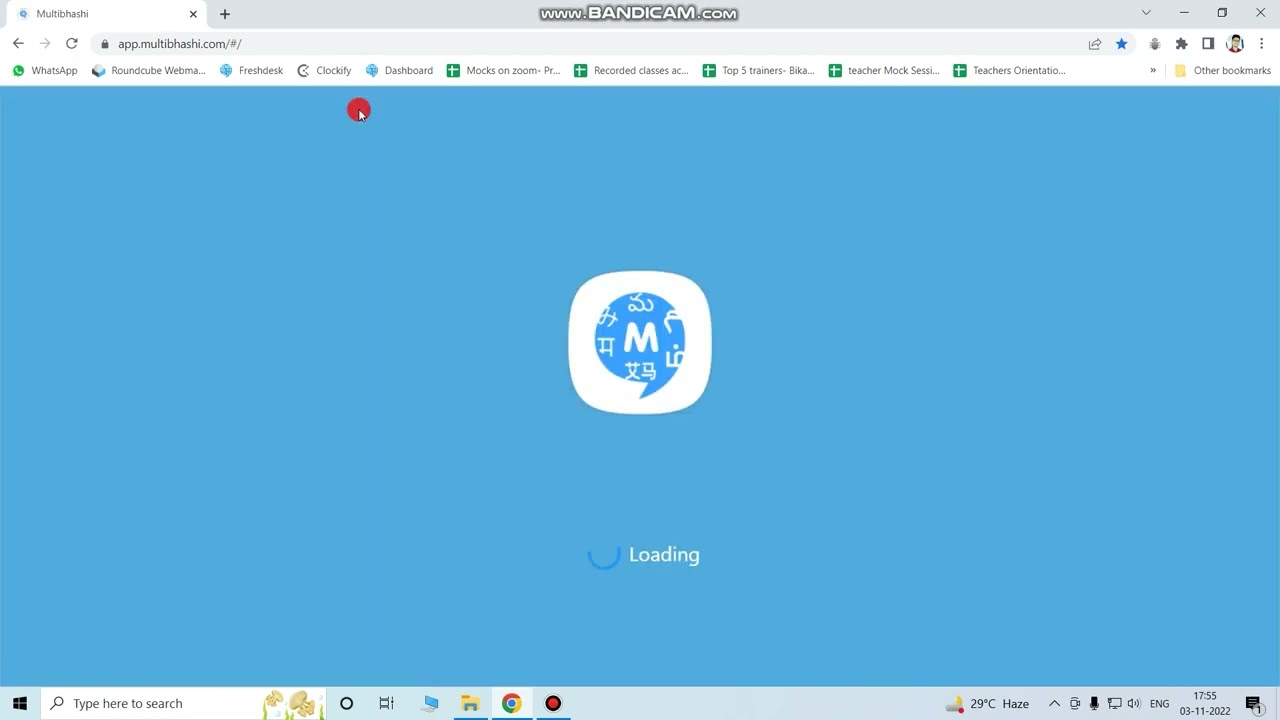The image size is (1280, 720).
Task: View site info via the lock icon
Action: pos(105,44)
